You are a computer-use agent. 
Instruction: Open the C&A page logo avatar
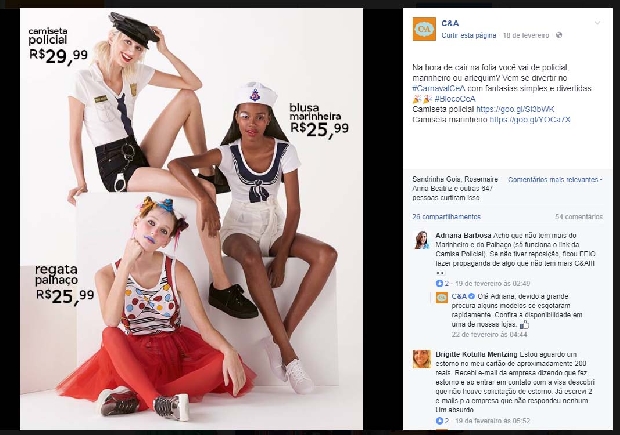point(424,29)
